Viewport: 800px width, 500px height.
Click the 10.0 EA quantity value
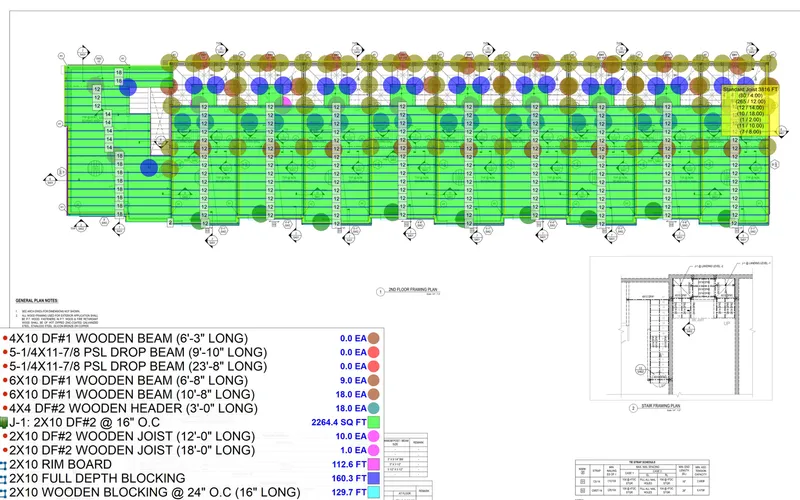[351, 436]
